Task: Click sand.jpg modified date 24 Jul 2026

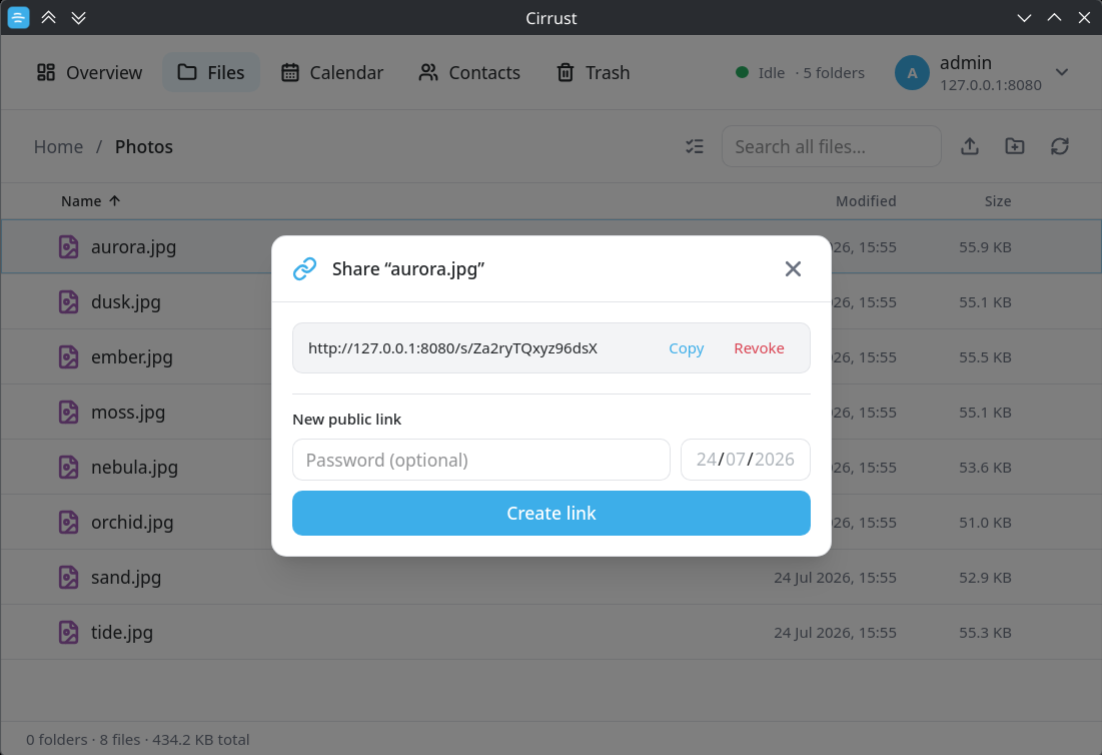Action: coord(835,577)
